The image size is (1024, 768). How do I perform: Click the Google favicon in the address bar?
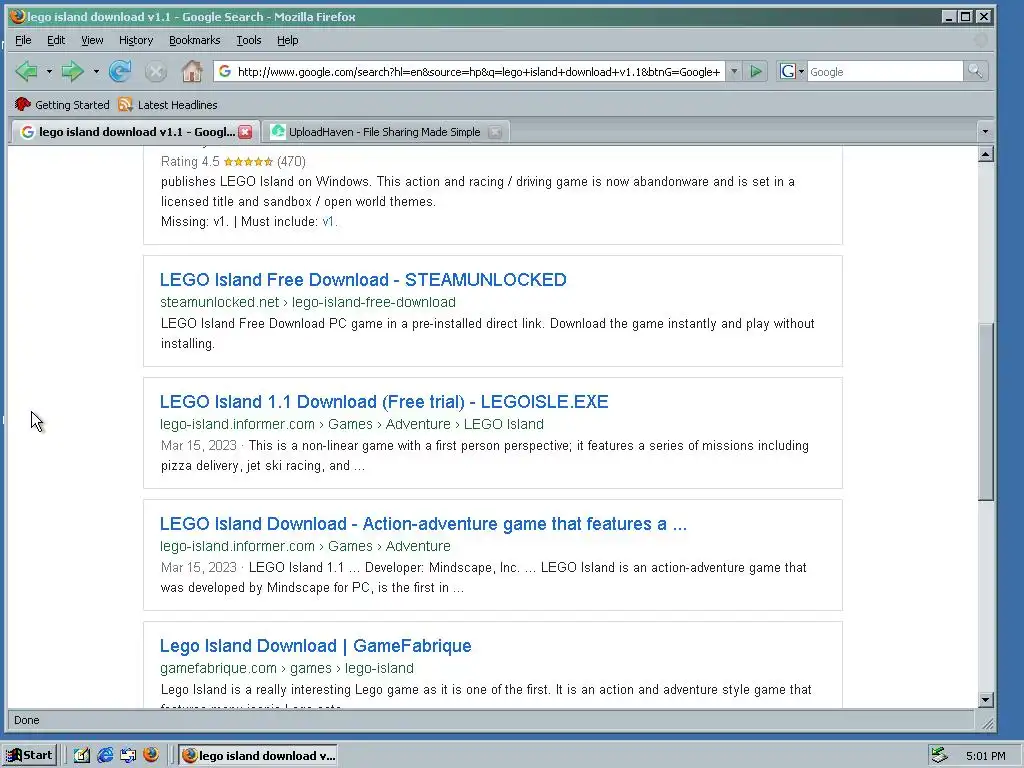point(225,71)
